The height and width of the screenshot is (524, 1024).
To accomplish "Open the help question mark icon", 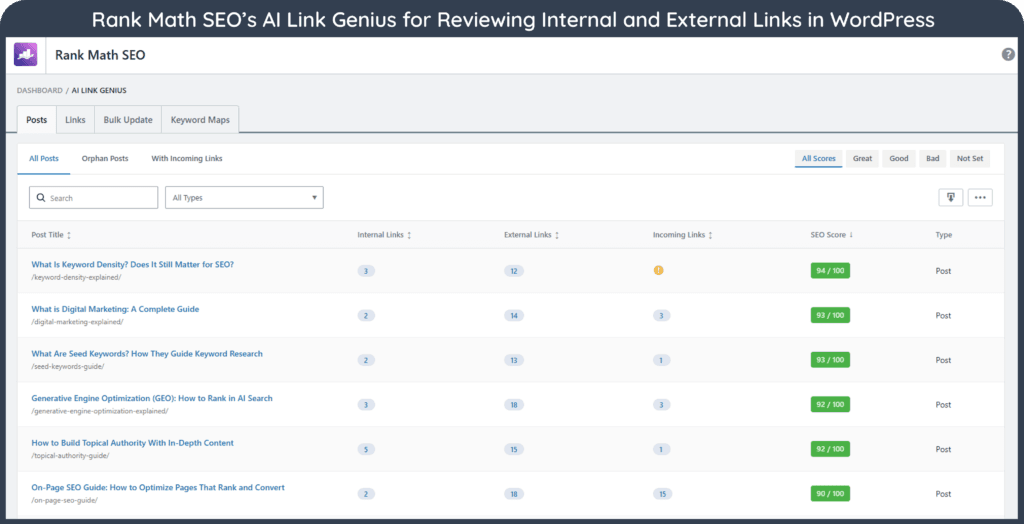I will pyautogui.click(x=1008, y=55).
